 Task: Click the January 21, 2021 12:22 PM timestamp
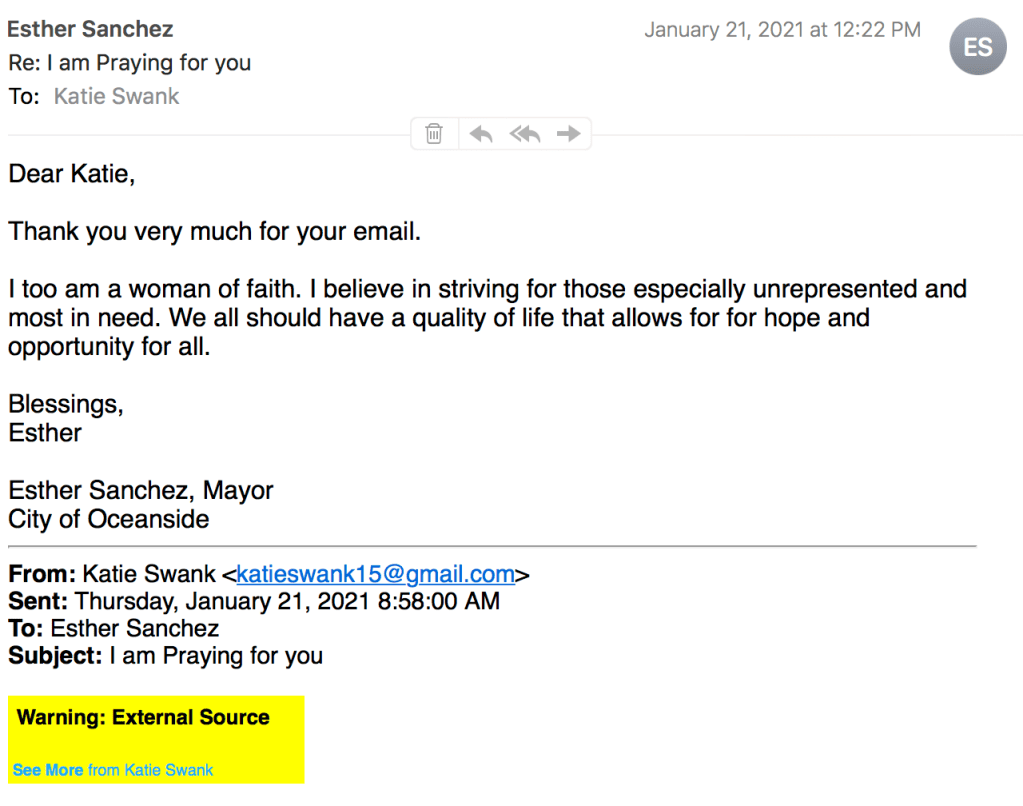click(x=782, y=30)
